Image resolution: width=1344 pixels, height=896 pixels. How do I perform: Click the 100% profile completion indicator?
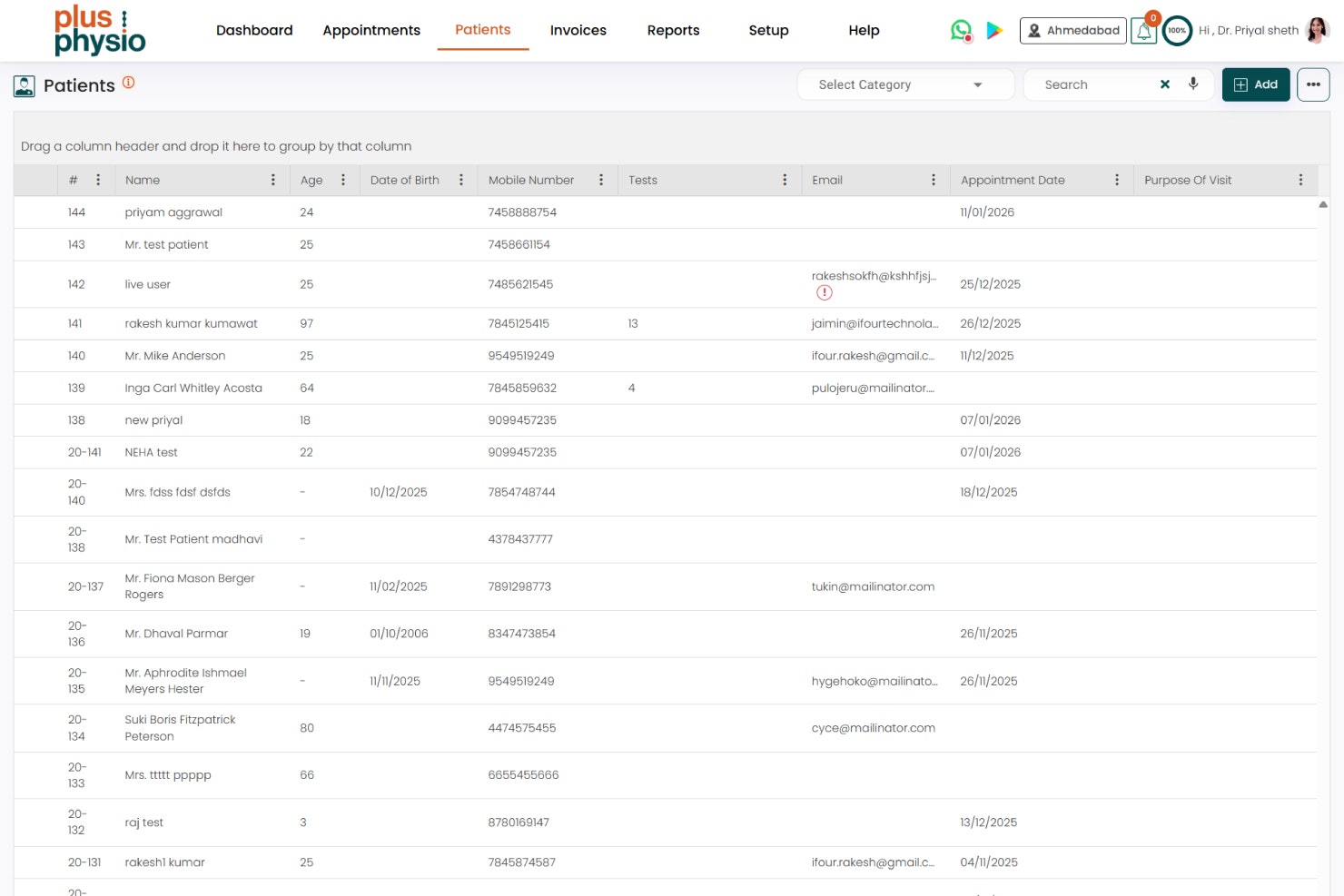click(1177, 30)
